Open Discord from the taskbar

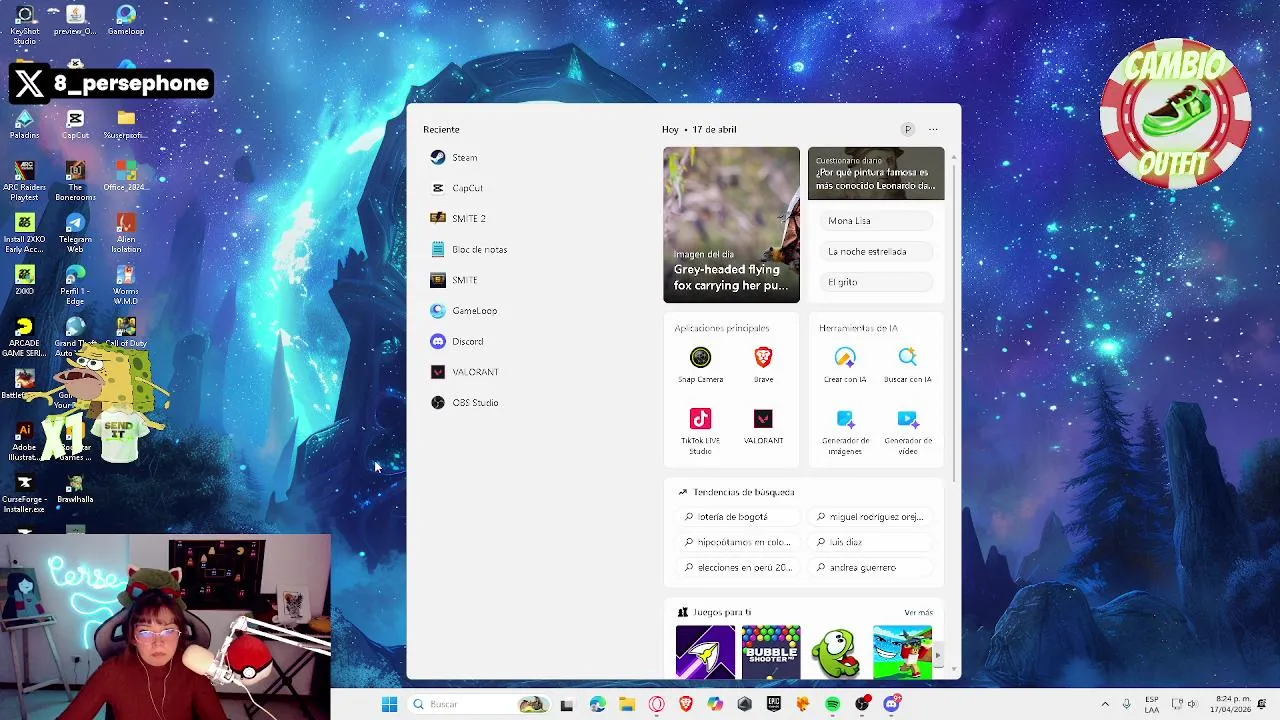coord(891,704)
